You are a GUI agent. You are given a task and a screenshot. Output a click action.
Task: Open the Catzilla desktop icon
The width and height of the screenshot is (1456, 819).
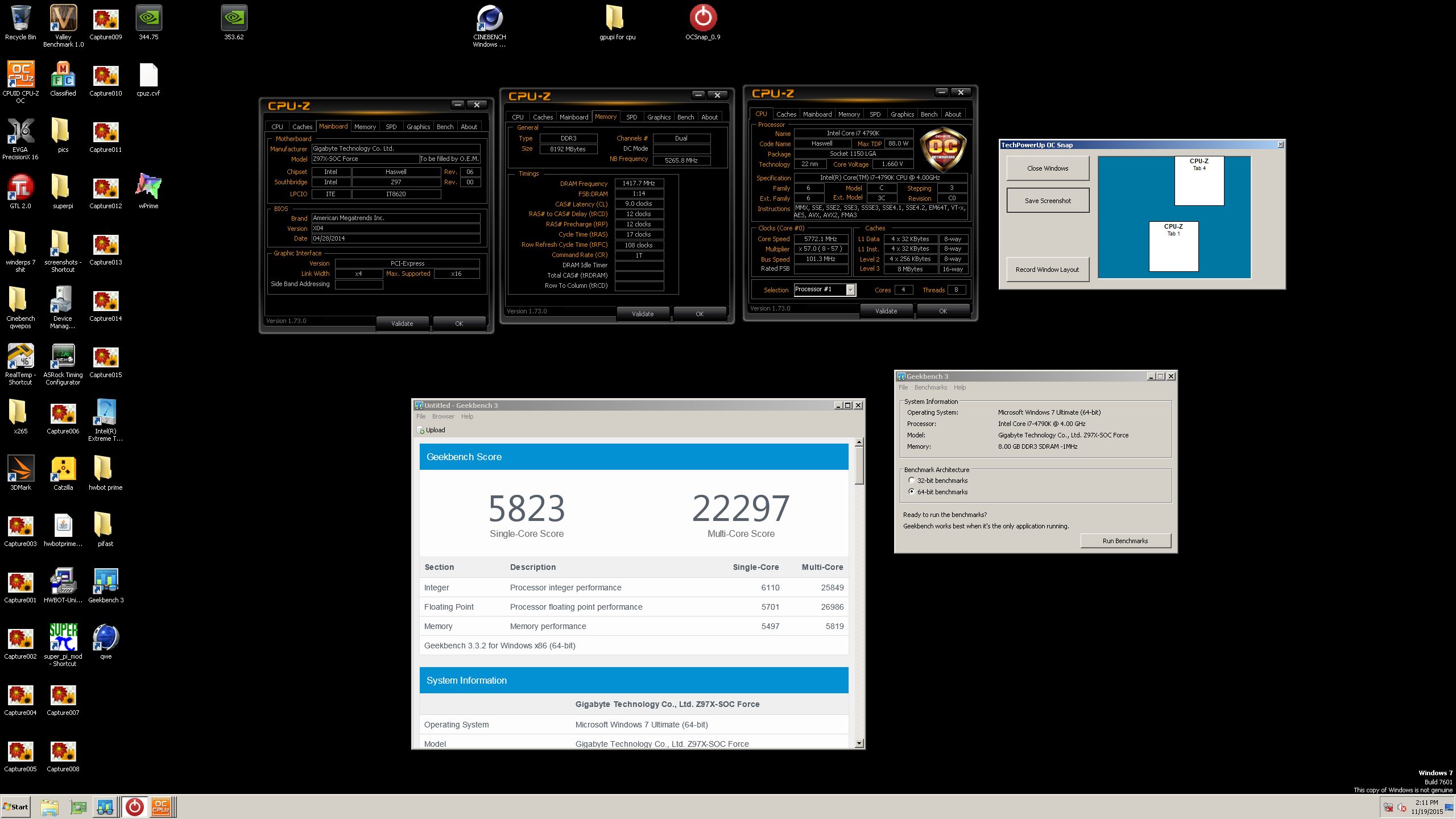63,473
